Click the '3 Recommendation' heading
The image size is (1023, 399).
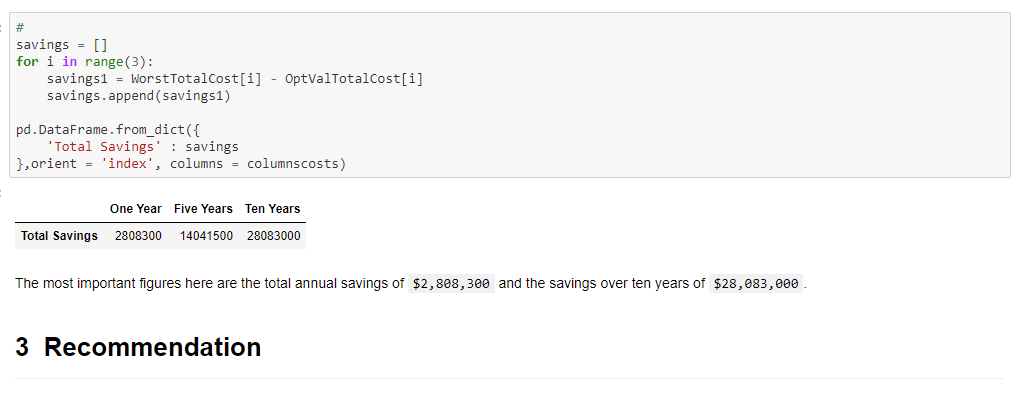point(138,347)
